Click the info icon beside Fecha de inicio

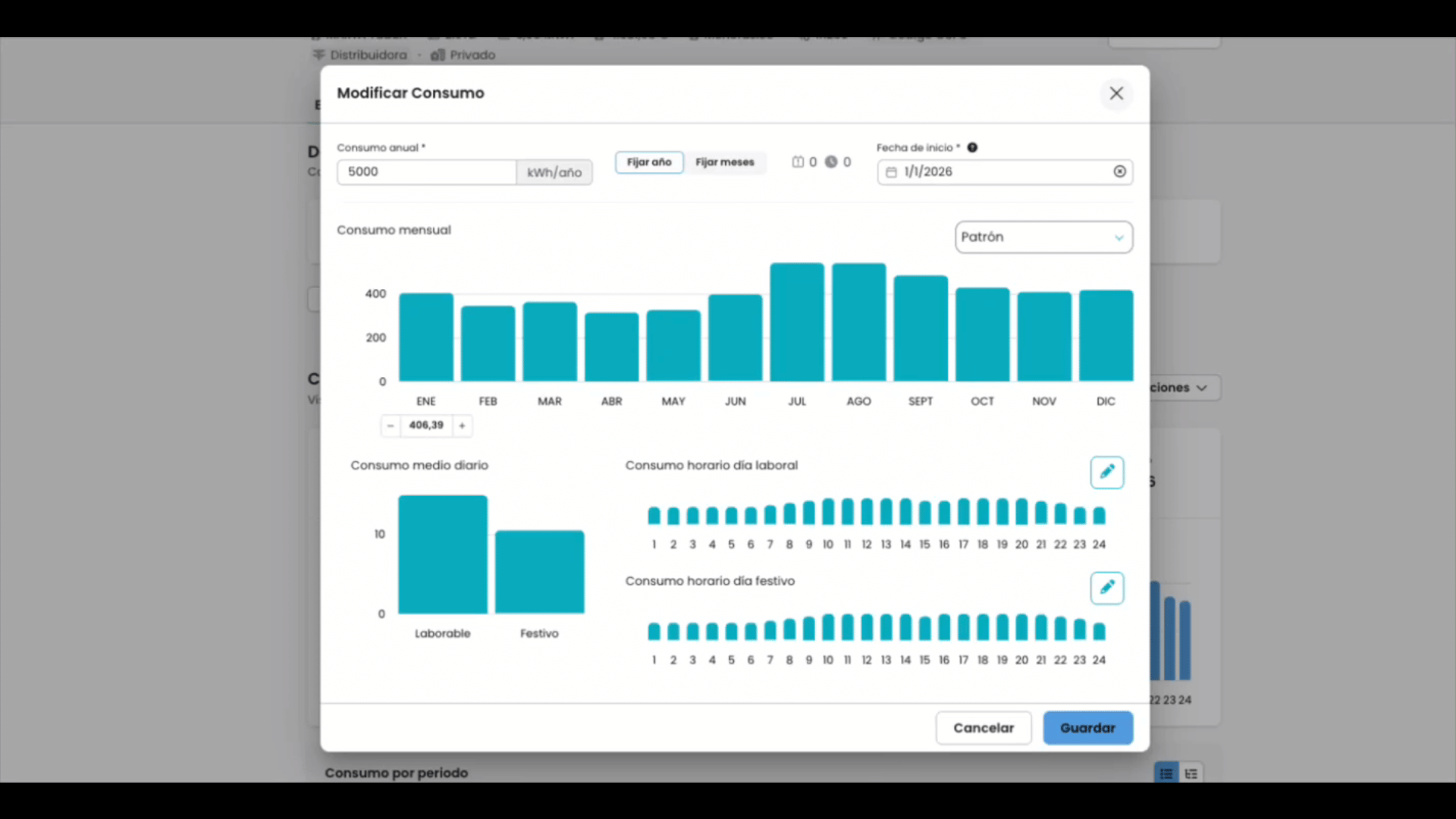coord(972,147)
